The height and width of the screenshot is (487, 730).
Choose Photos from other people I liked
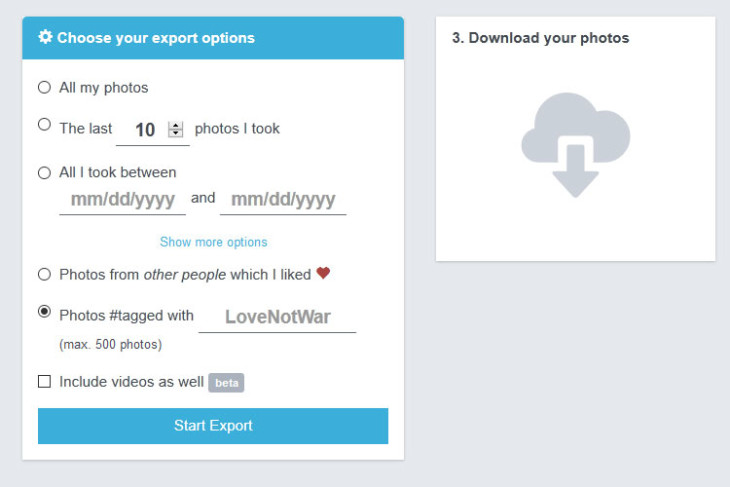(x=44, y=274)
